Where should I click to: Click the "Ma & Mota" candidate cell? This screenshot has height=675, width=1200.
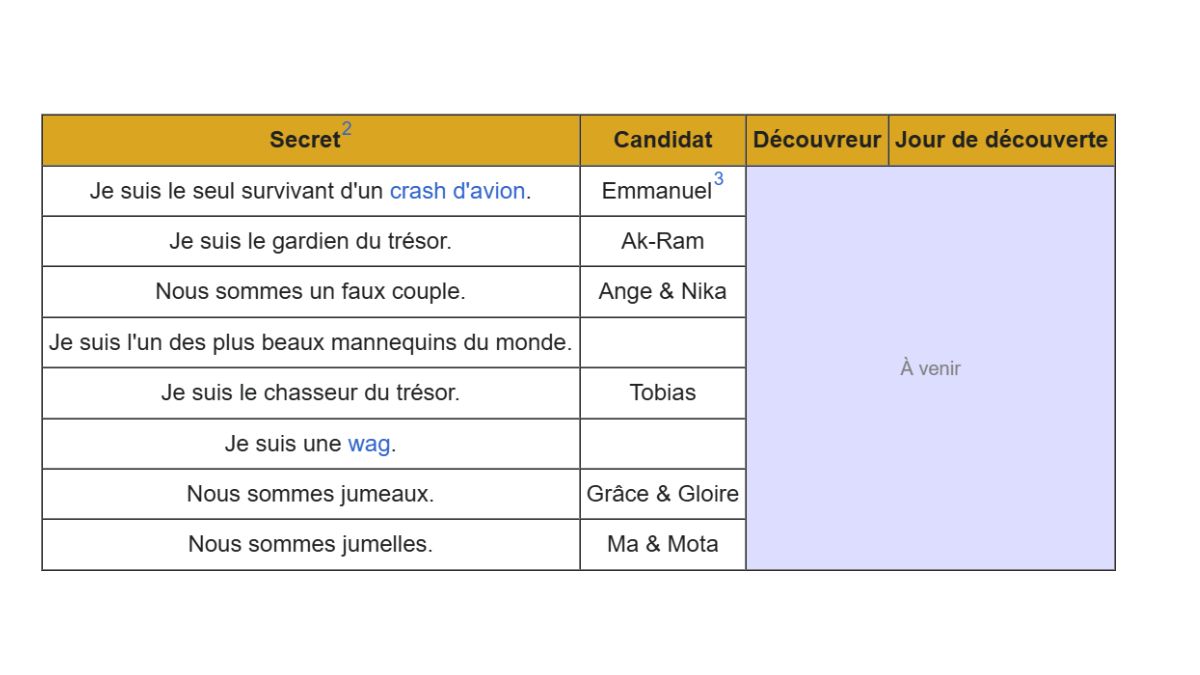coord(663,544)
